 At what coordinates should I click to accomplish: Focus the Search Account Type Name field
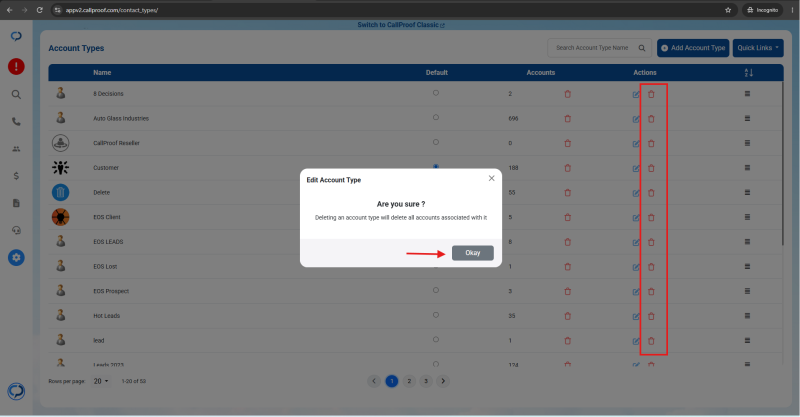pos(592,48)
